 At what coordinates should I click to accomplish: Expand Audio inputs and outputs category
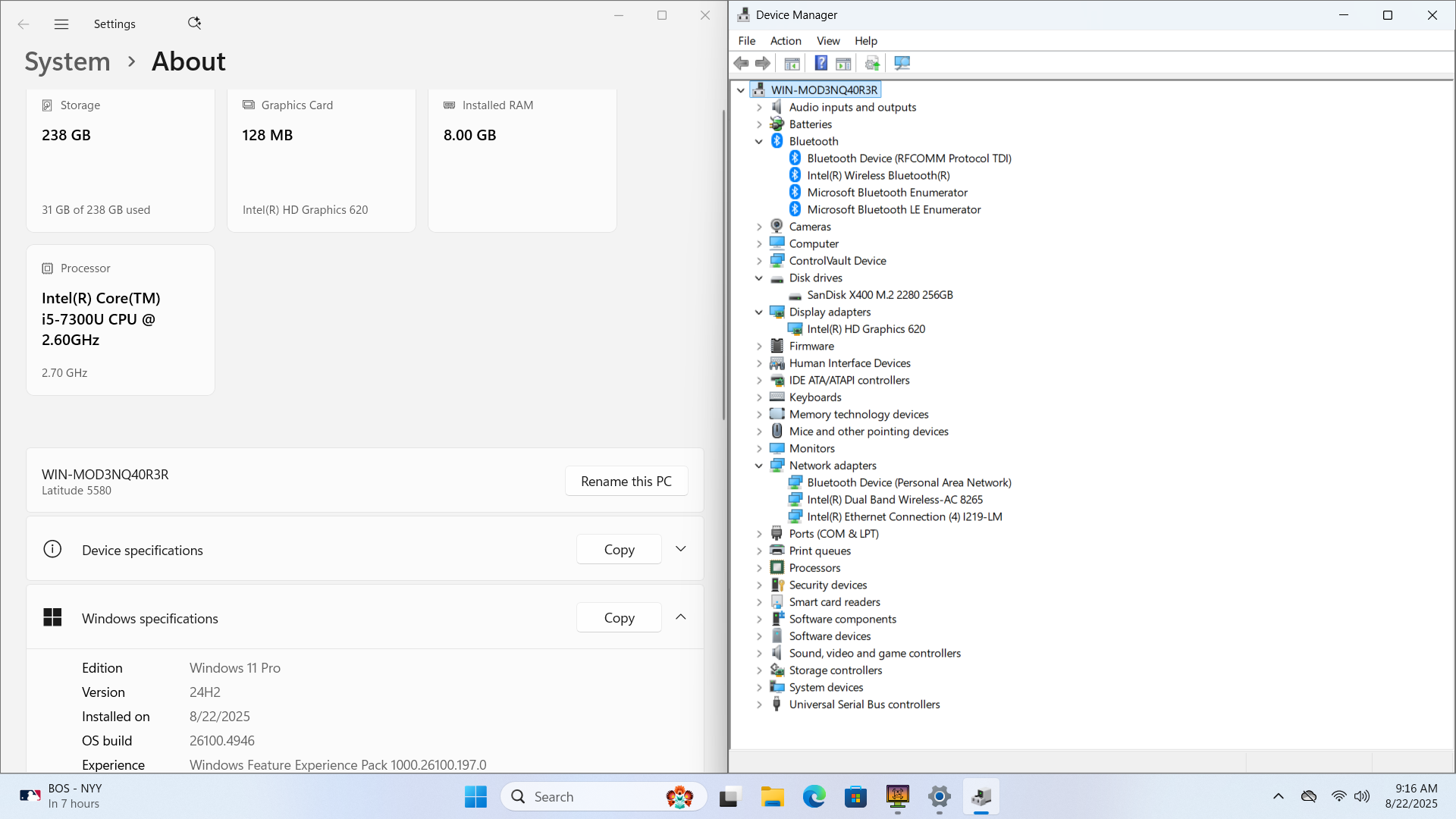click(x=758, y=107)
